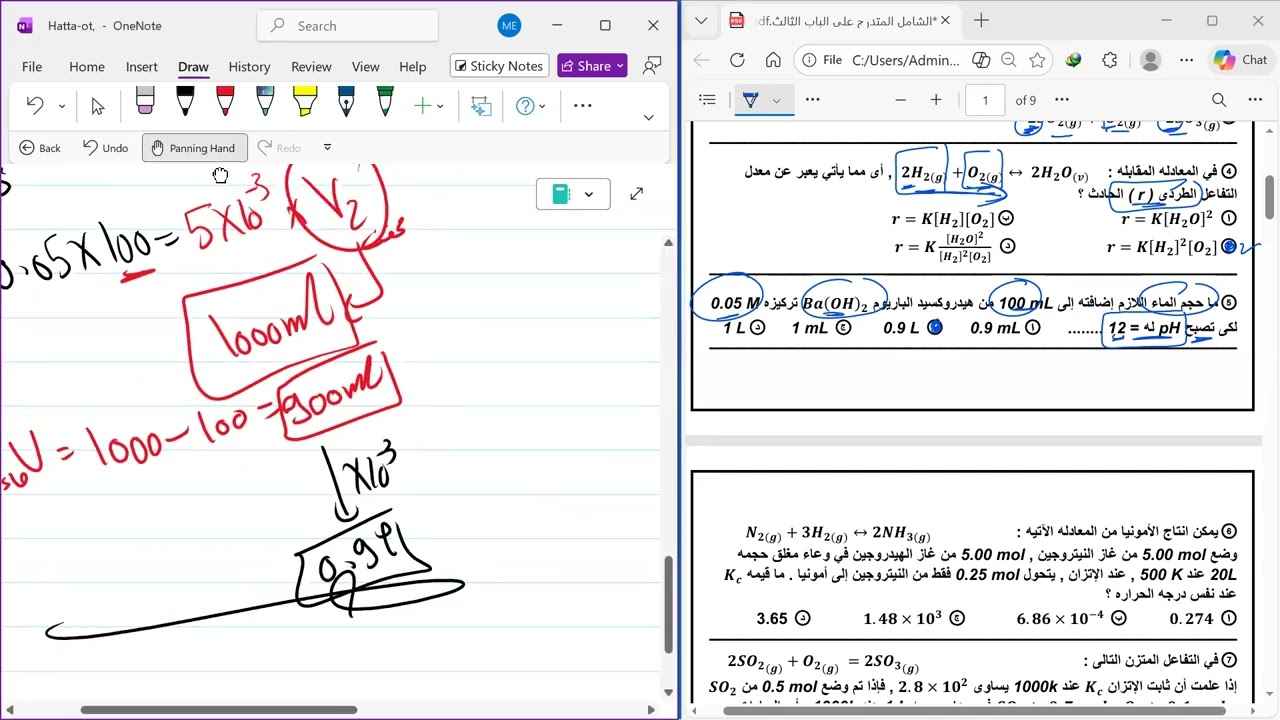Open Edge extensions puzzle icon
The width and height of the screenshot is (1280, 720).
point(1109,60)
